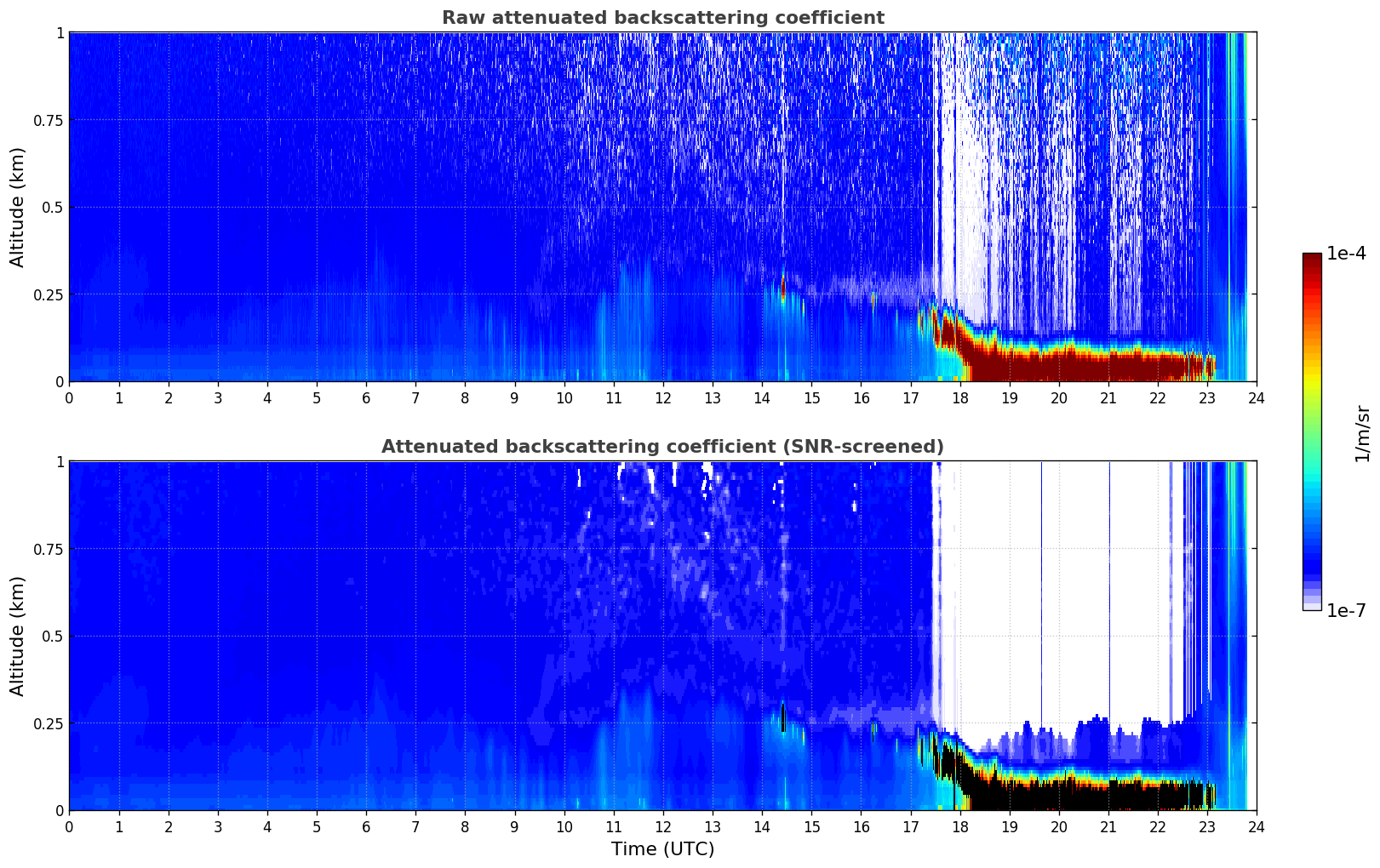Click the hour 12 tick on top plot
1380x868 pixels.
pos(662,397)
